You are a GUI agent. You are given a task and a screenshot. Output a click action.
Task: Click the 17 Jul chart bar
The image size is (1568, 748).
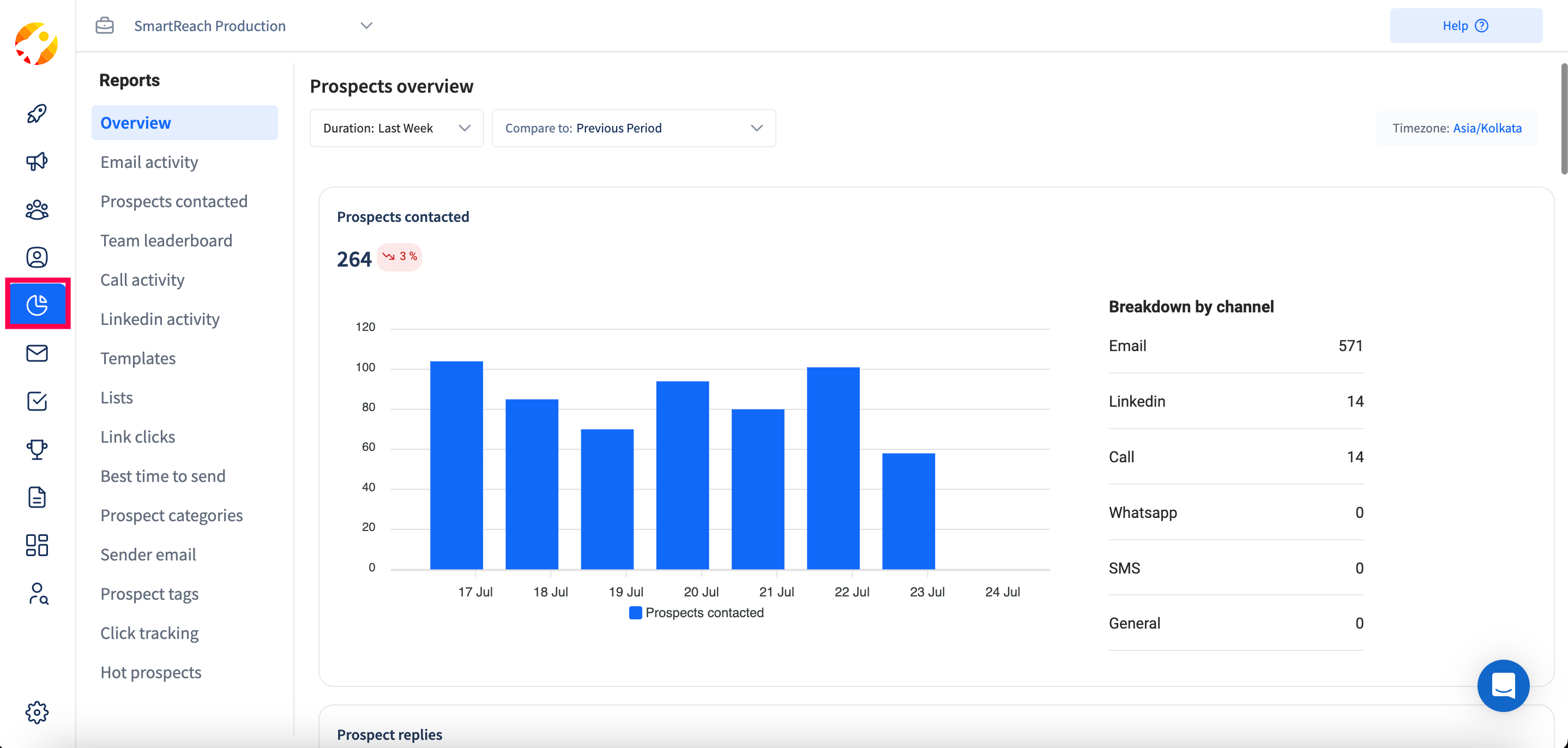456,465
